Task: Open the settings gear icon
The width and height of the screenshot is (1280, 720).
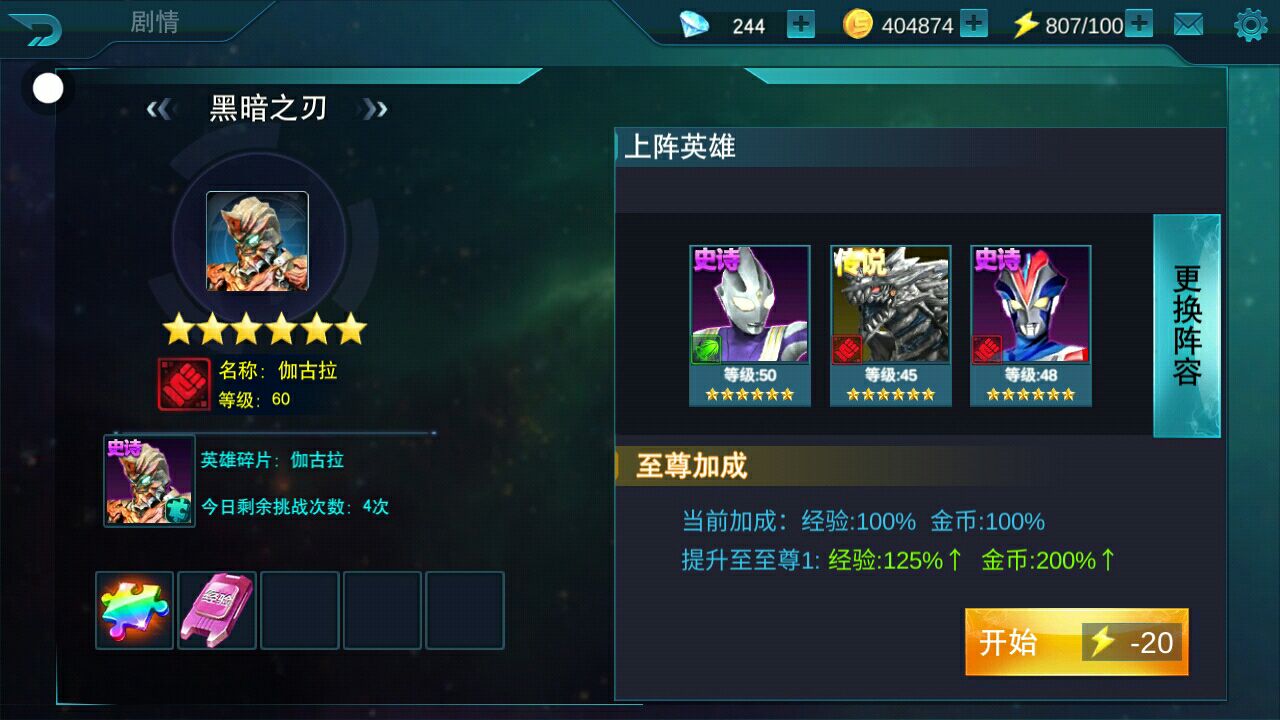Action: click(1251, 25)
